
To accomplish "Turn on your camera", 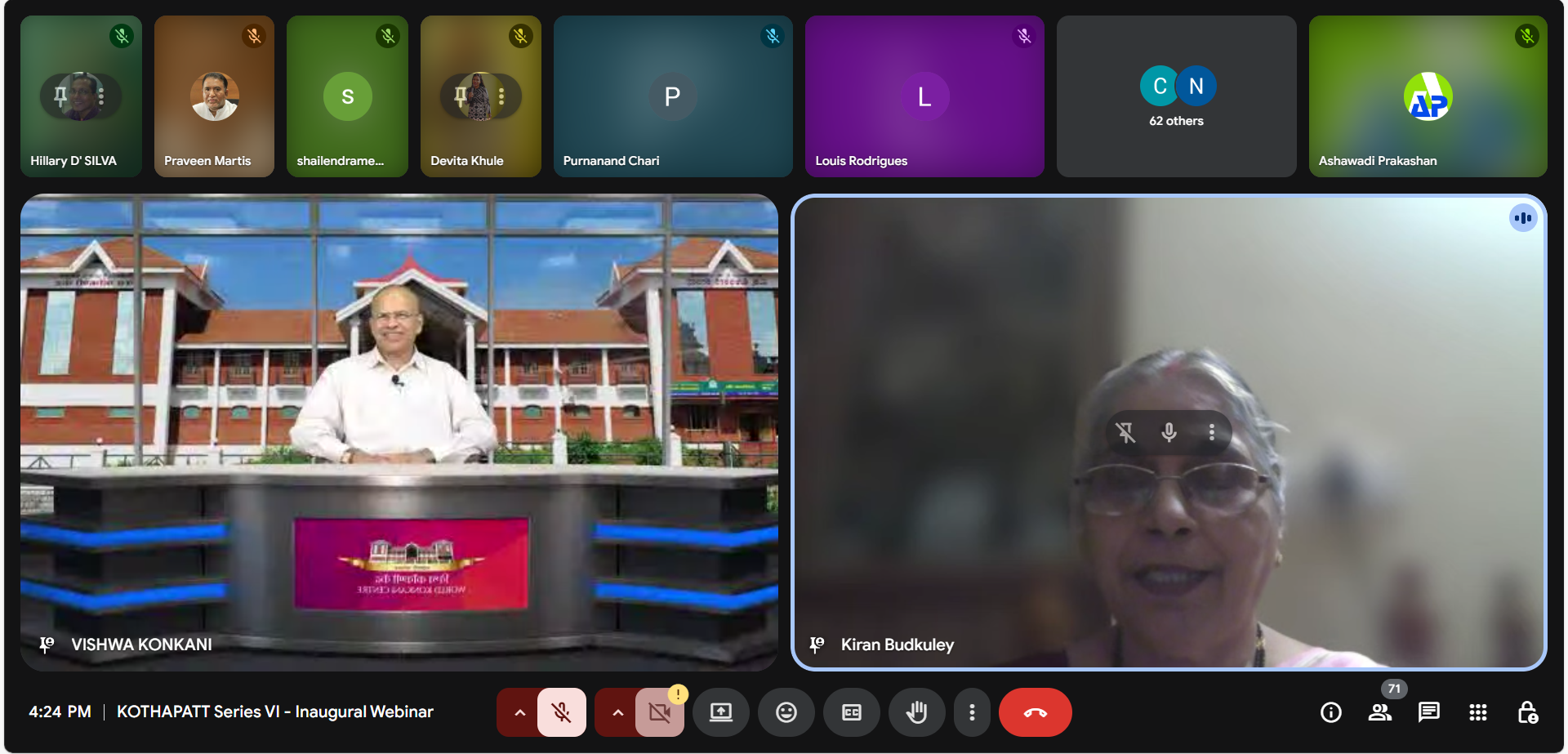I will pyautogui.click(x=659, y=712).
